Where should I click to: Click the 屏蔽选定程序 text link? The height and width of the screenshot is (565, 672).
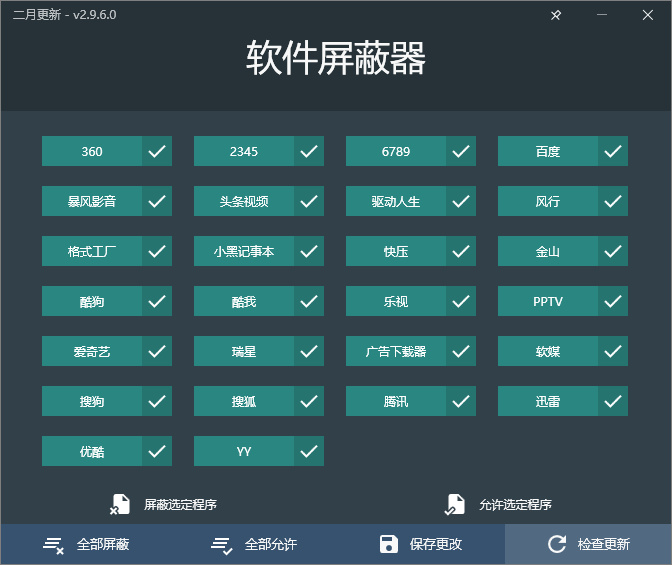click(180, 505)
